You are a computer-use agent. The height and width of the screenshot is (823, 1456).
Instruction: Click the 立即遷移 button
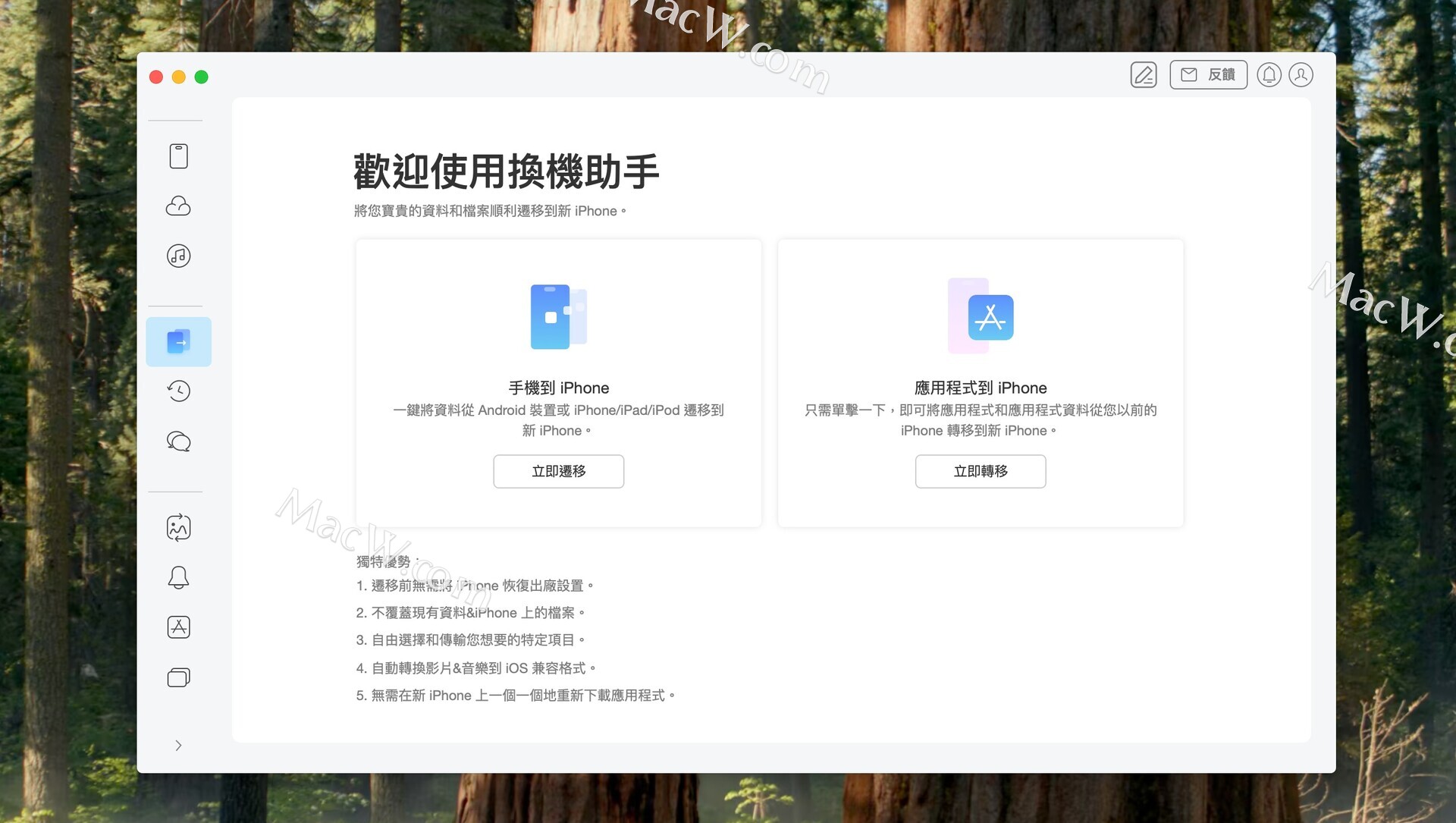click(559, 472)
